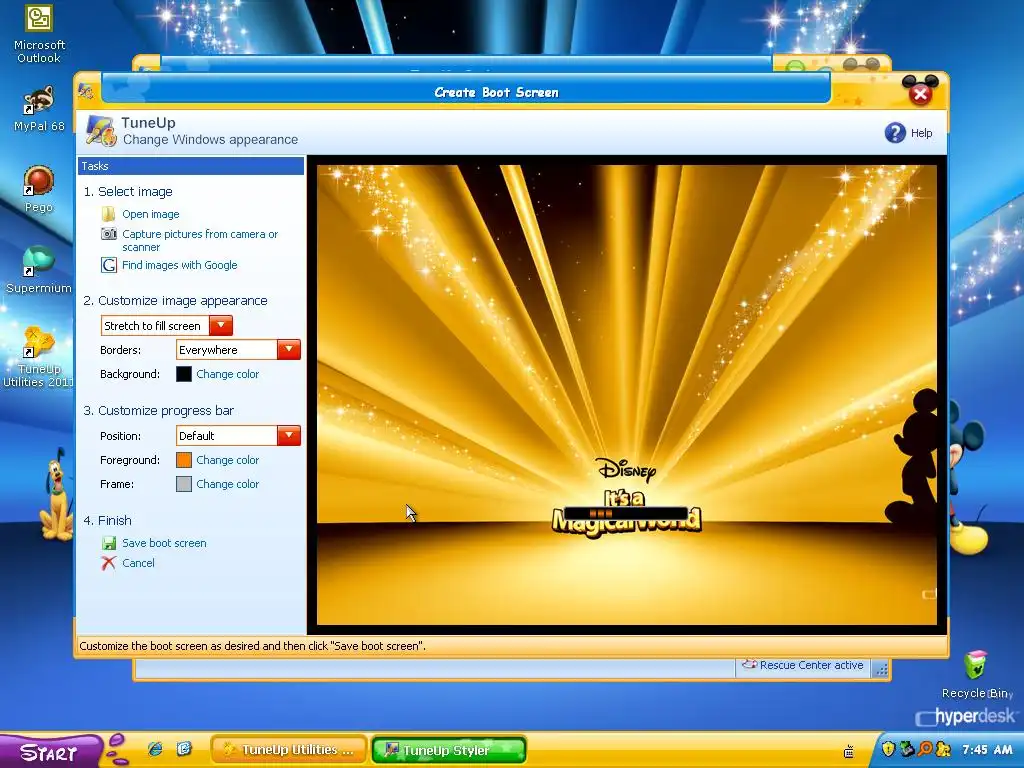Click '2. Customize image appearance' heading
The width and height of the screenshot is (1024, 768).
click(x=175, y=300)
